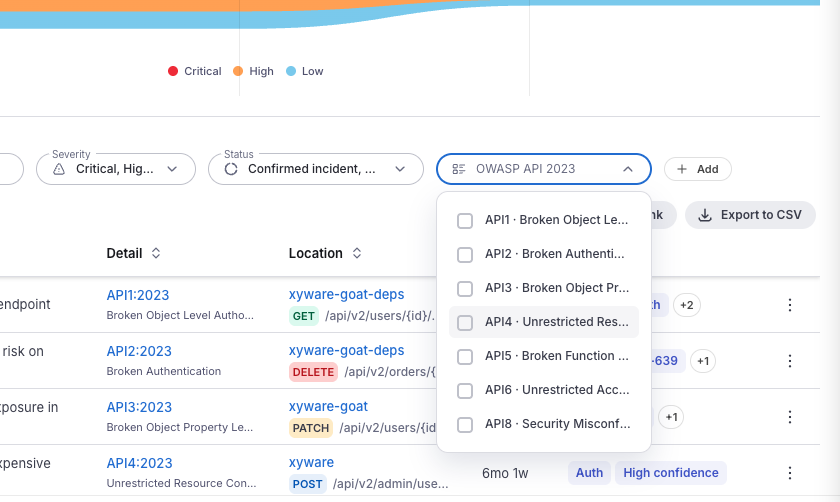Click the checklist icon in OWASP API 2023 filter
This screenshot has width=840, height=502.
[459, 169]
